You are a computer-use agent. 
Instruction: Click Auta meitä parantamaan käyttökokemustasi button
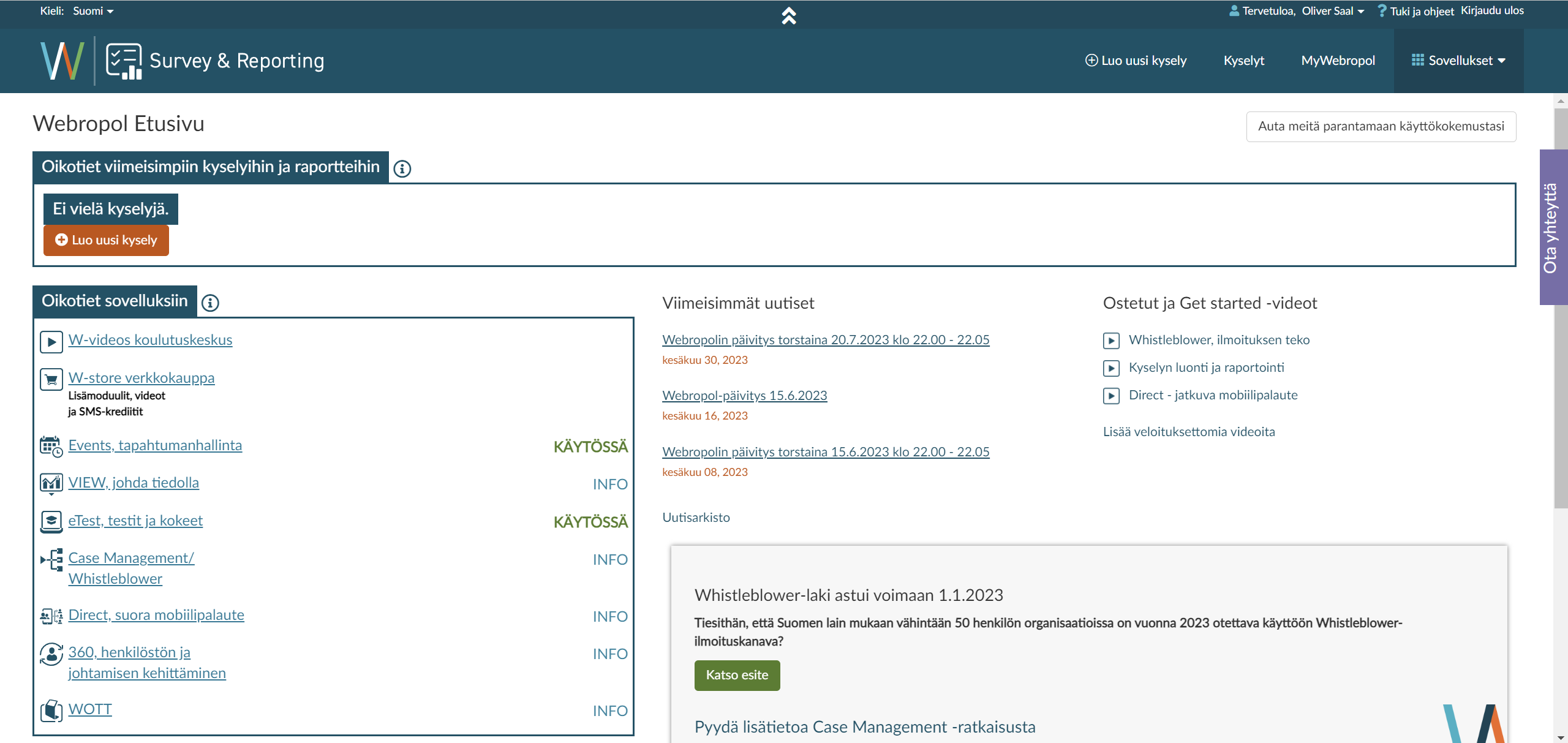point(1381,126)
